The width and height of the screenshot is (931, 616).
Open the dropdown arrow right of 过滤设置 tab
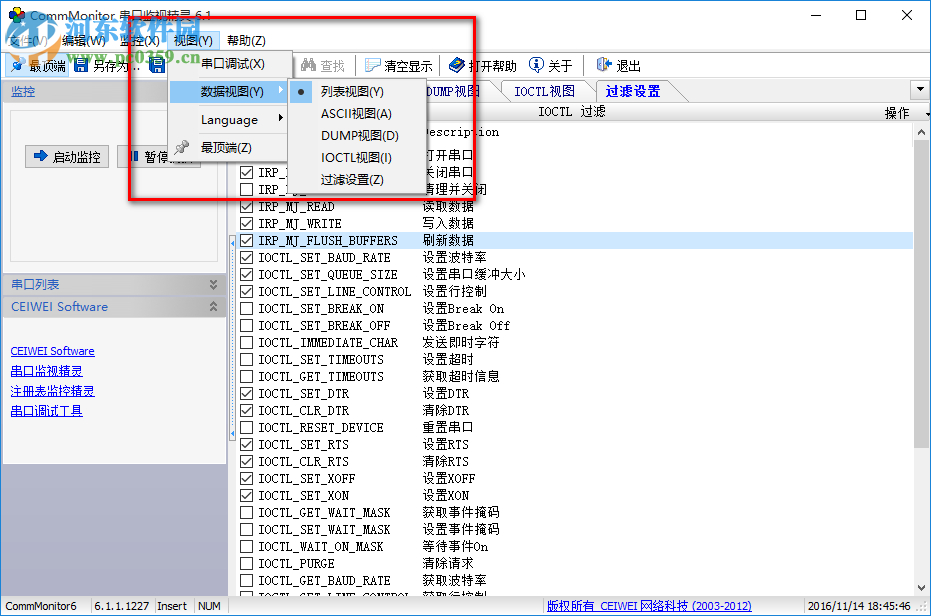coord(920,90)
